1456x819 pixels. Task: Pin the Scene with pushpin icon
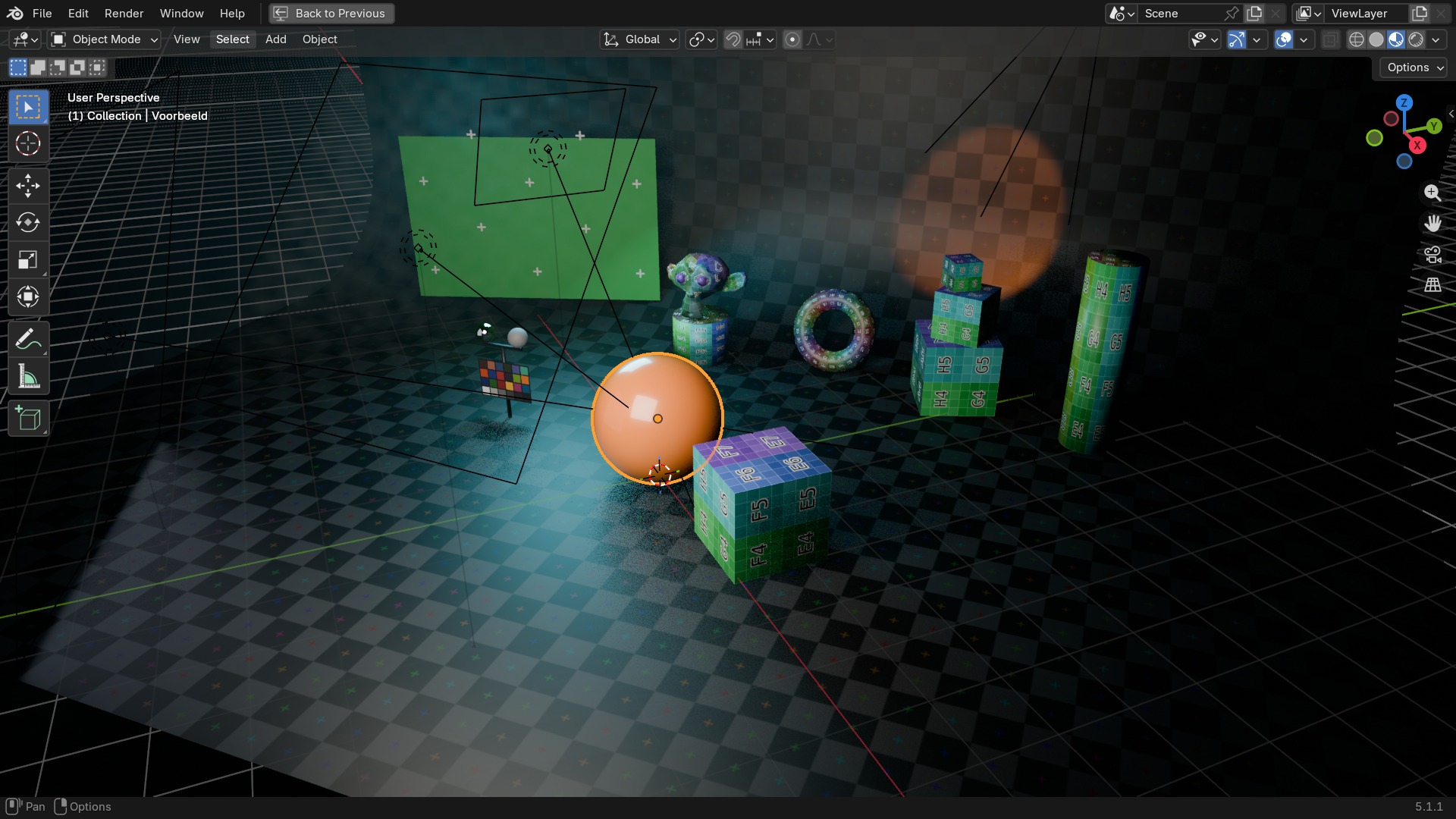pyautogui.click(x=1232, y=14)
